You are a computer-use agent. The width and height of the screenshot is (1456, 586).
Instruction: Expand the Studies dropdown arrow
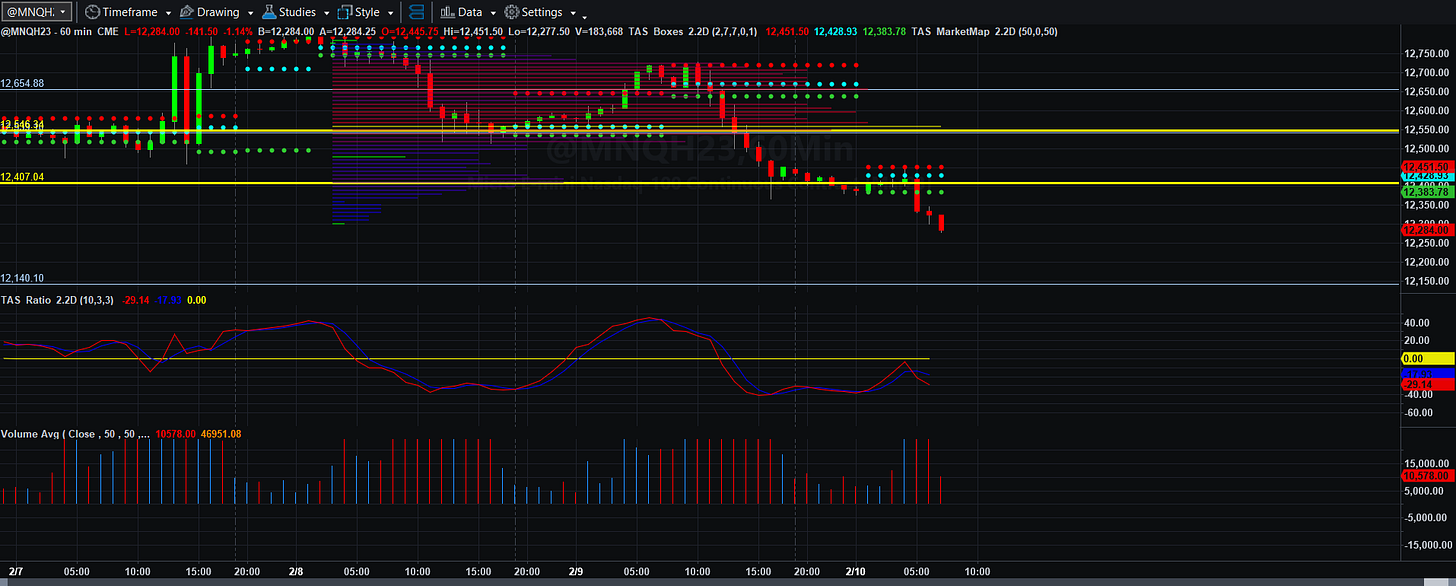[327, 14]
